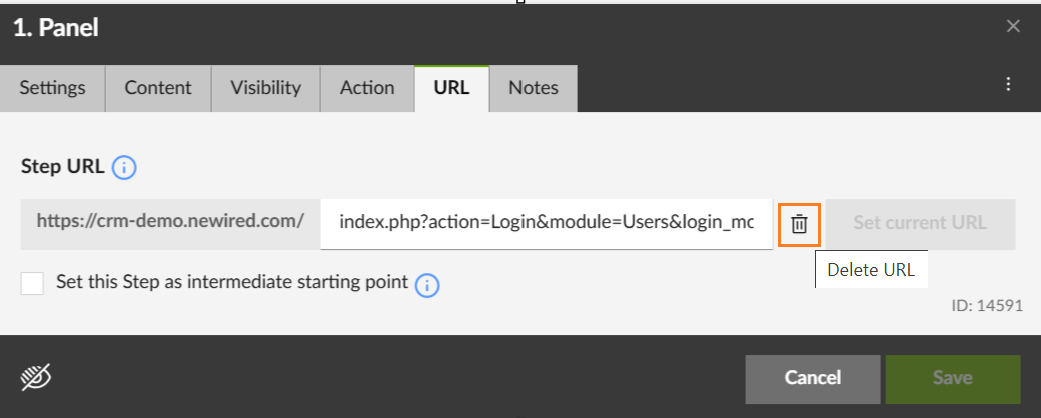Click the ID: 14591 text
The width and height of the screenshot is (1041, 418).
(986, 307)
